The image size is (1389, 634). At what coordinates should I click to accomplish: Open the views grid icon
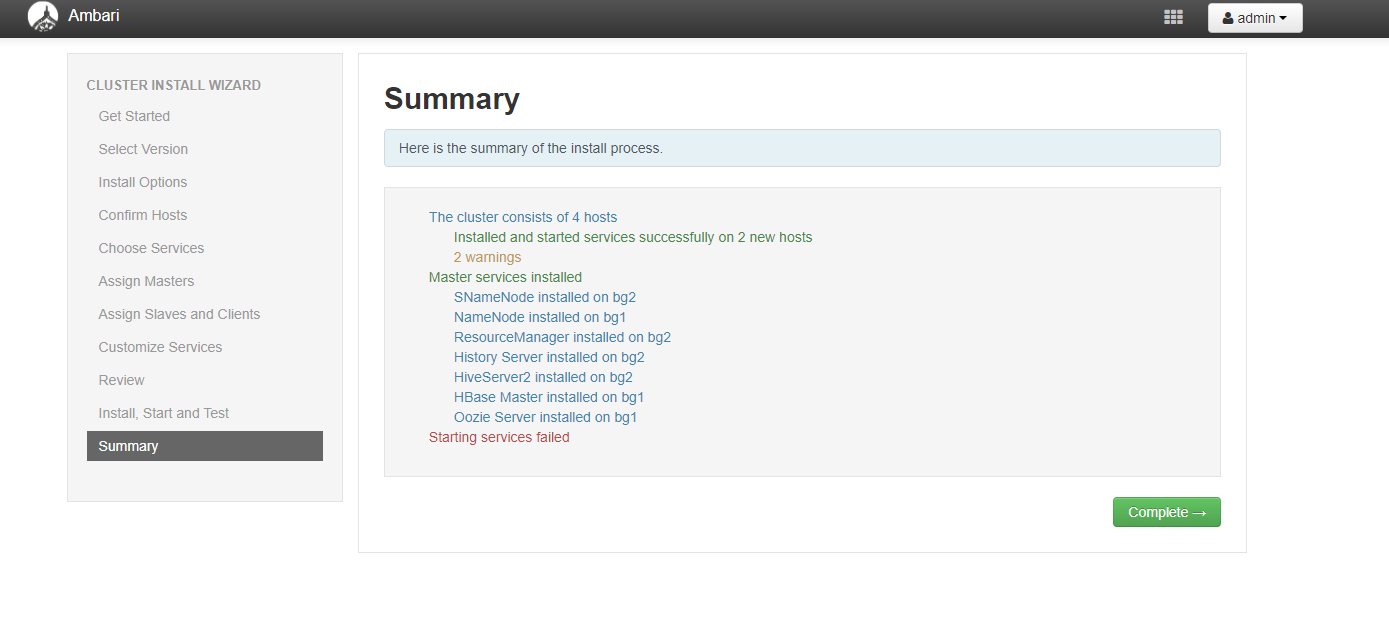tap(1174, 17)
